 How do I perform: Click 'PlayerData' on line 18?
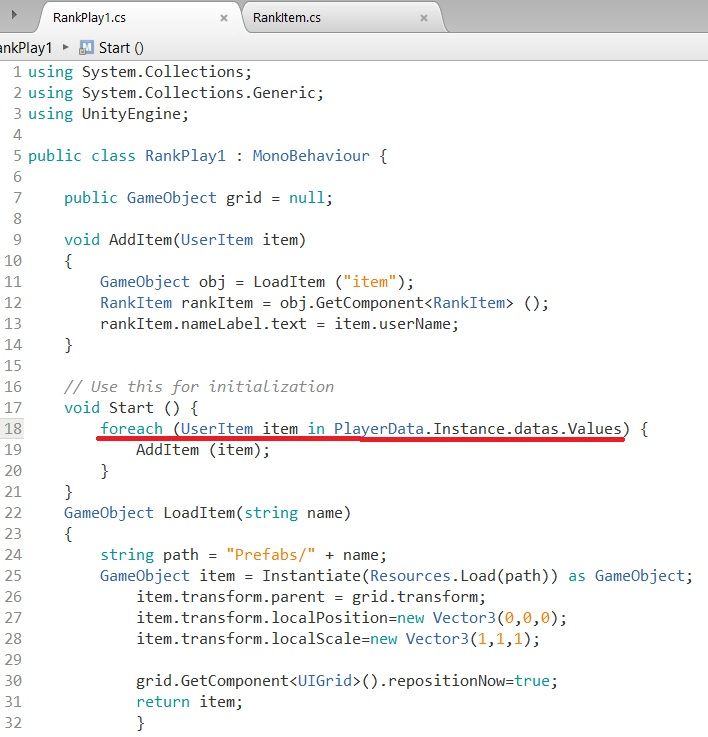379,429
